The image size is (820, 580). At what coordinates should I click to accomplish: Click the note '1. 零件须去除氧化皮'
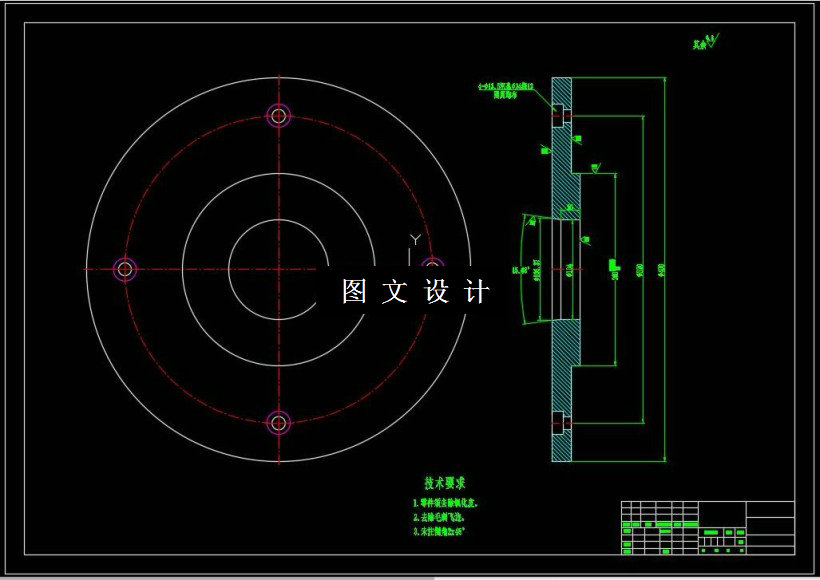pyautogui.click(x=446, y=503)
